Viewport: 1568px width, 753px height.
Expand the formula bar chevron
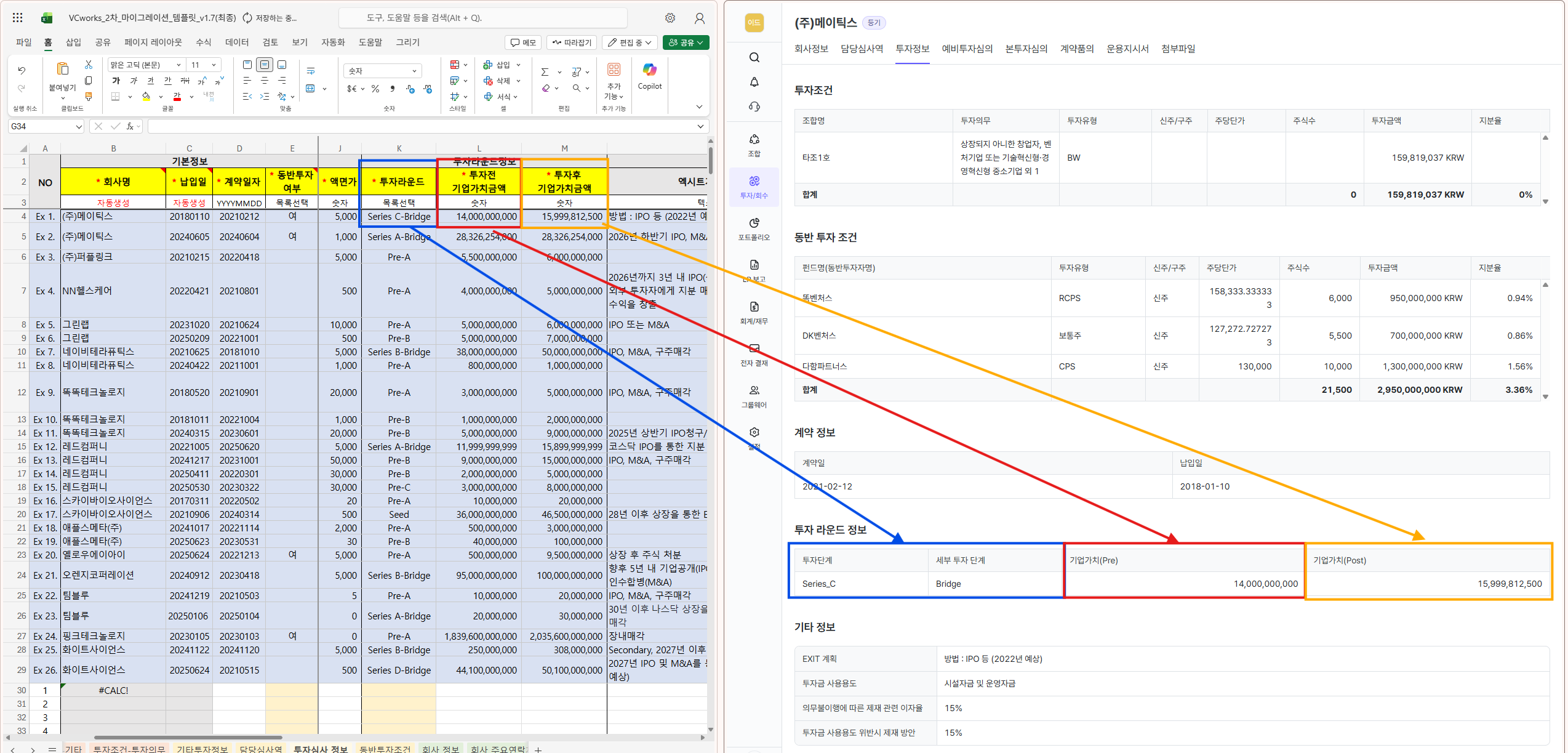point(700,126)
